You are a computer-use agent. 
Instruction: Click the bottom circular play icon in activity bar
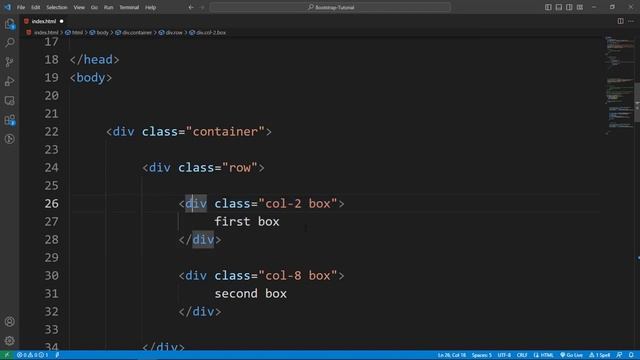pos(9,139)
